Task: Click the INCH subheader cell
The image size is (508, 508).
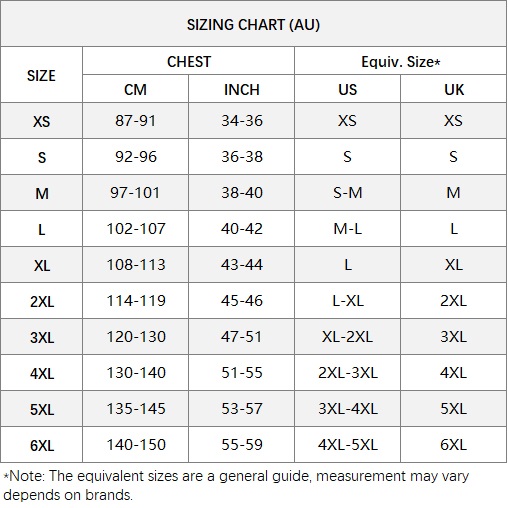Action: 242,90
